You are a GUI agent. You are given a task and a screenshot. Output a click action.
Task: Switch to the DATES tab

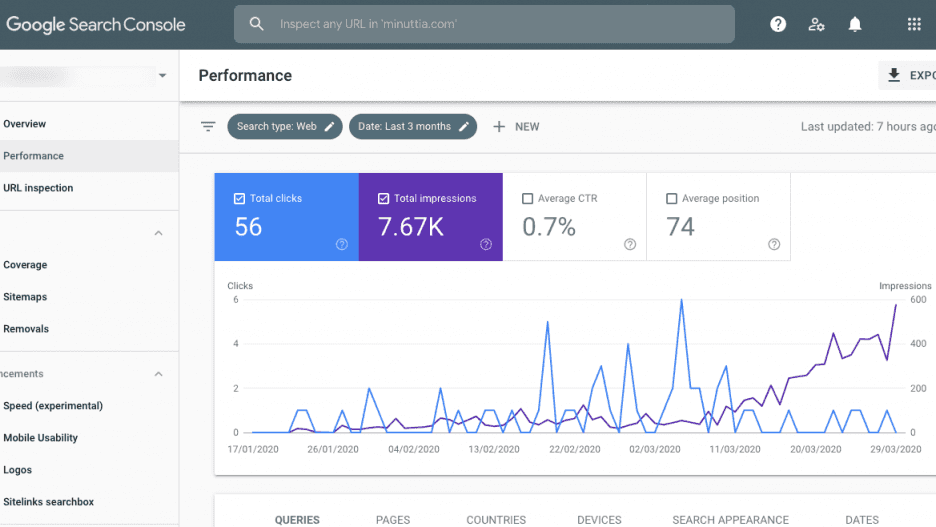(862, 520)
